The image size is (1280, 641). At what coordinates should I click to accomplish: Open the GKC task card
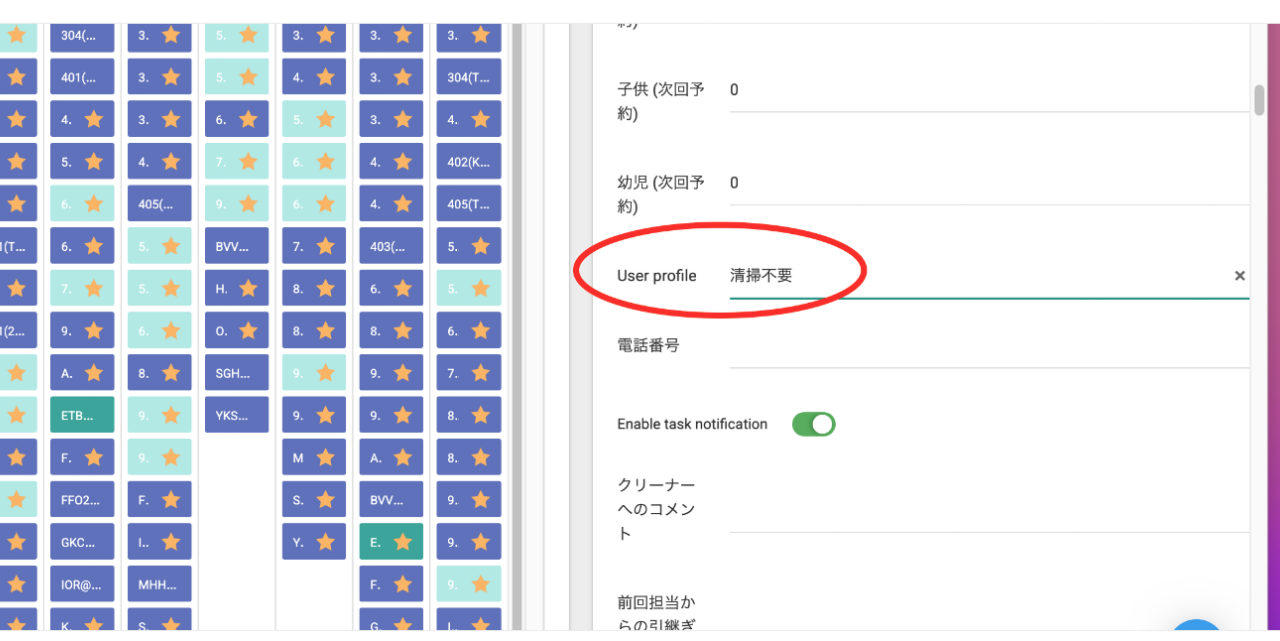point(82,542)
